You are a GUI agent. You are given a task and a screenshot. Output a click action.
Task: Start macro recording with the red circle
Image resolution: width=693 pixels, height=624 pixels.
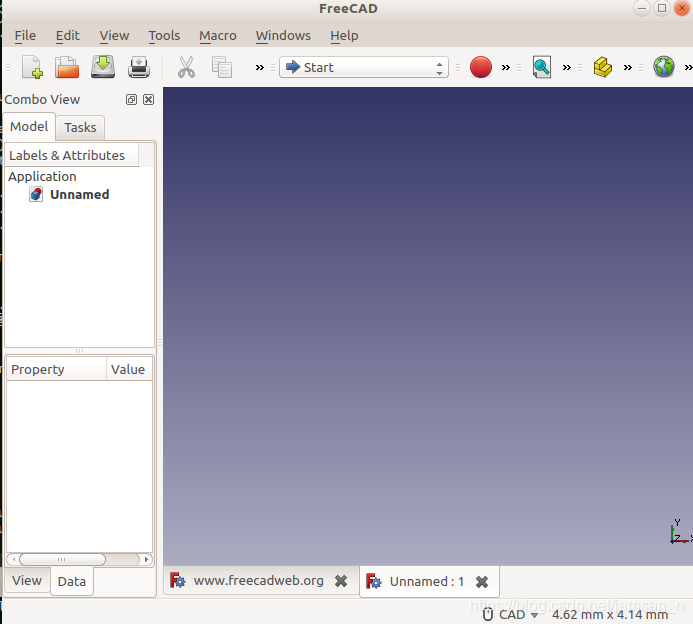tap(481, 67)
